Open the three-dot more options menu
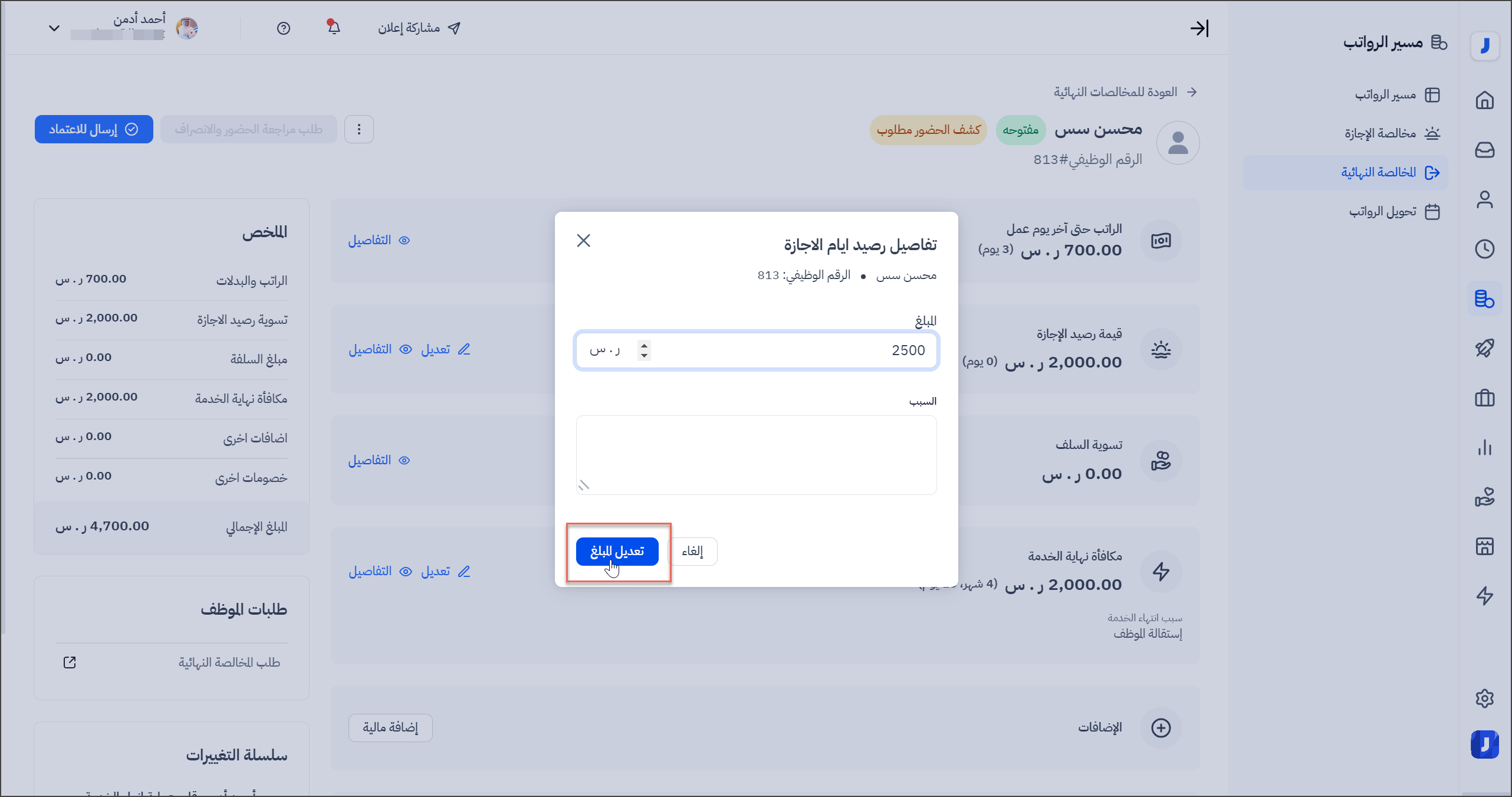 point(359,129)
